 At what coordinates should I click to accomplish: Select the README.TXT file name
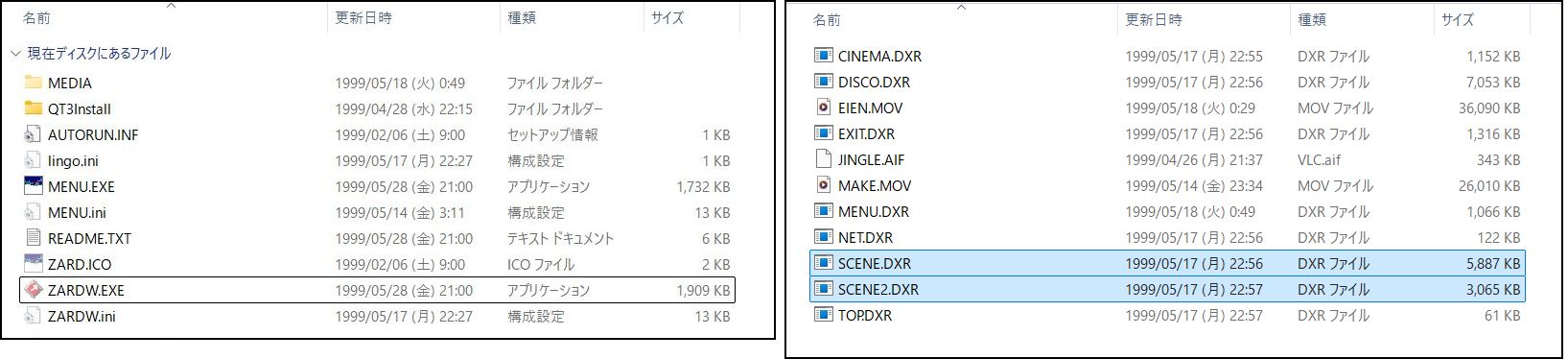[89, 238]
